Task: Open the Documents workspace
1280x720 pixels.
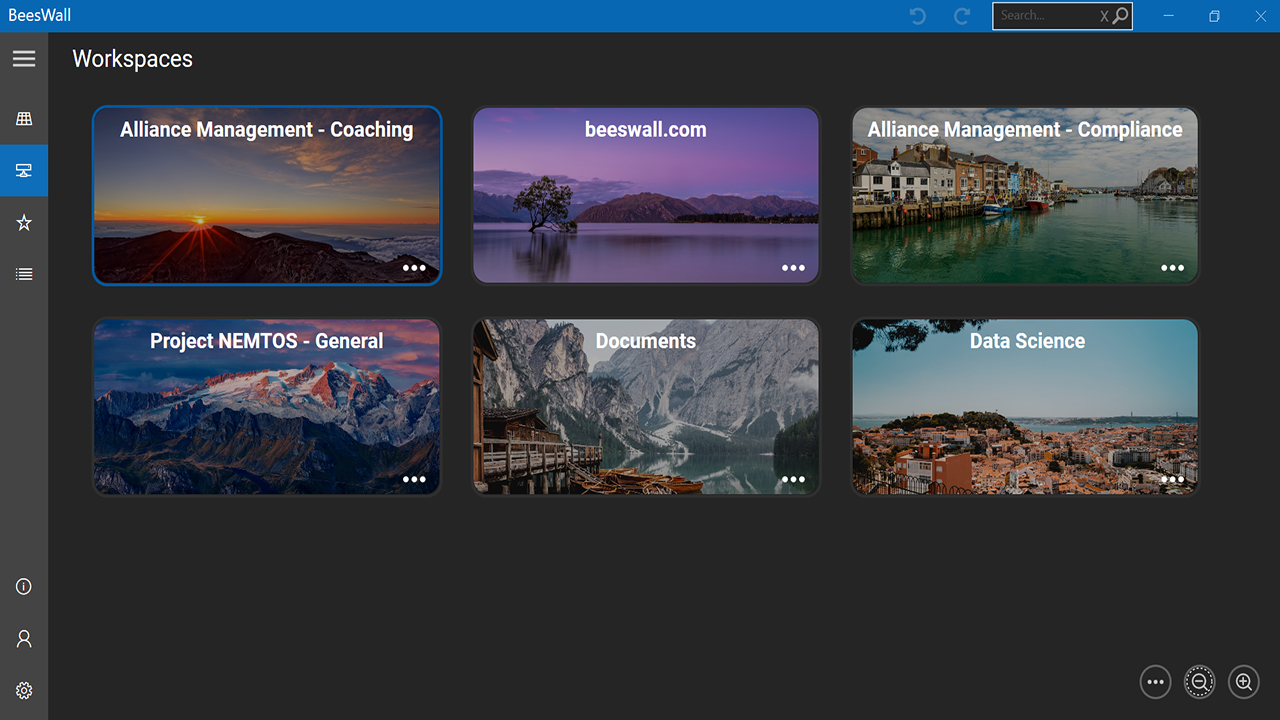Action: (x=646, y=407)
